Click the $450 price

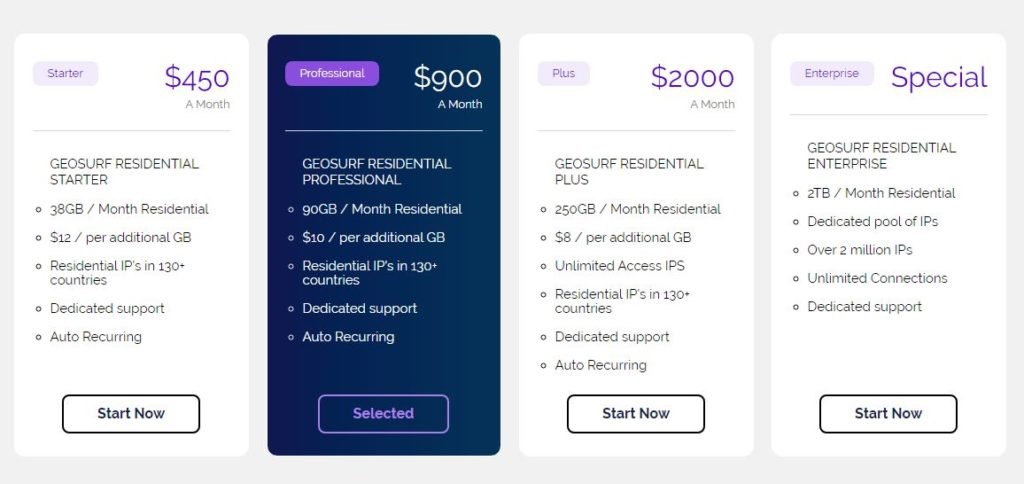(x=197, y=77)
